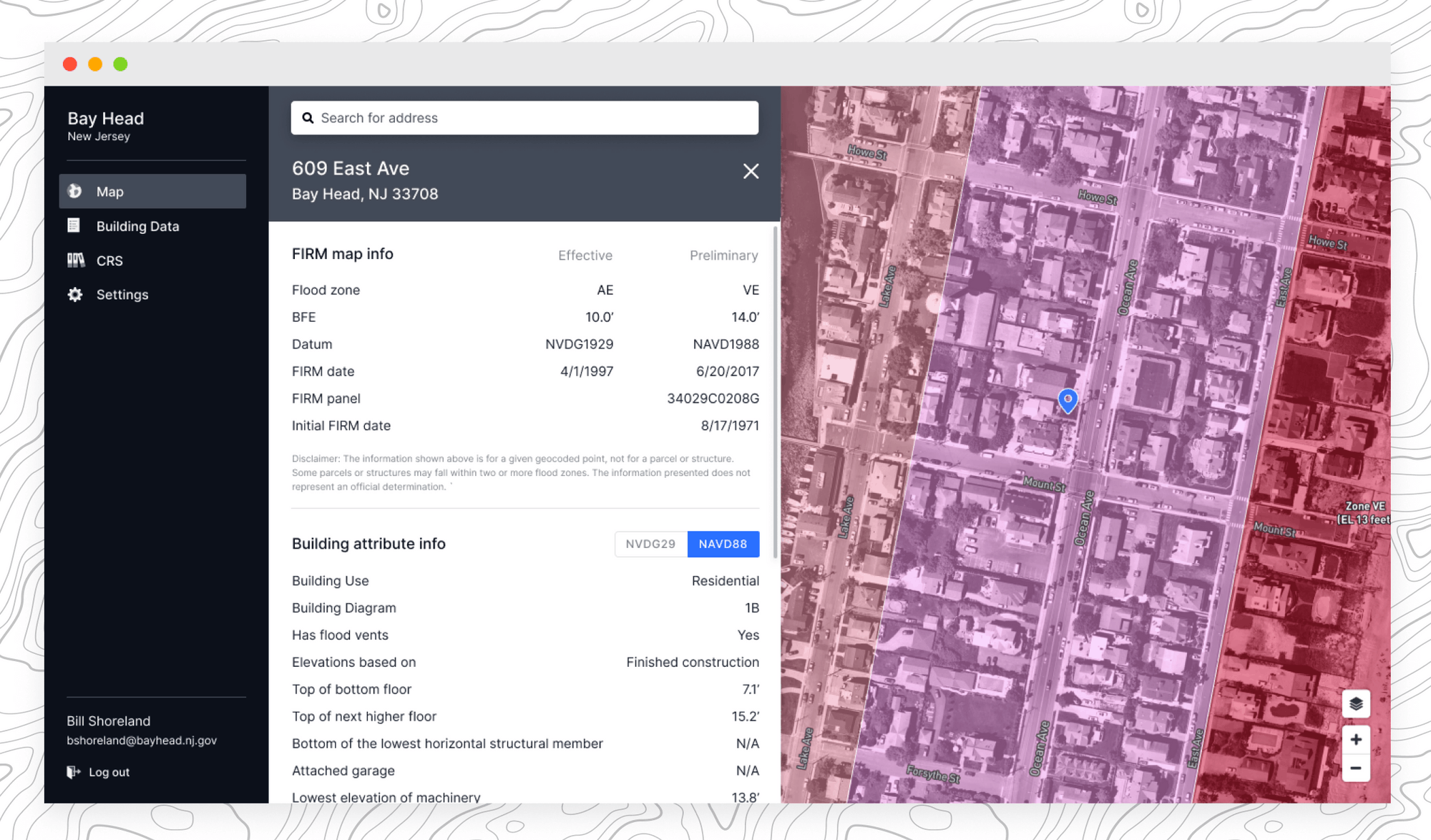The image size is (1431, 840).
Task: Click the CRS icon in the sidebar
Action: click(x=74, y=260)
